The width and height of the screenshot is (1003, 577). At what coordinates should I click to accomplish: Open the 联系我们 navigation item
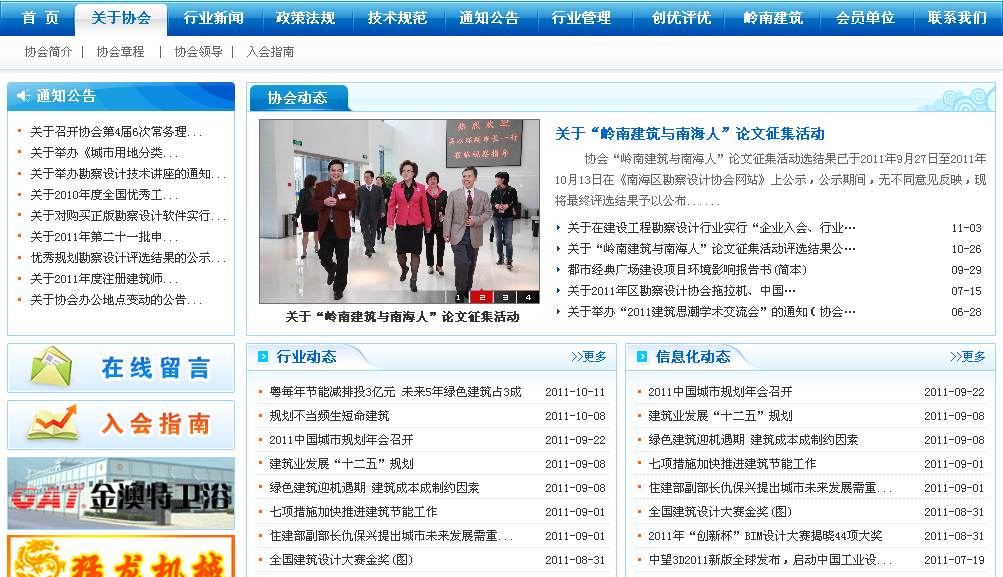coord(957,18)
